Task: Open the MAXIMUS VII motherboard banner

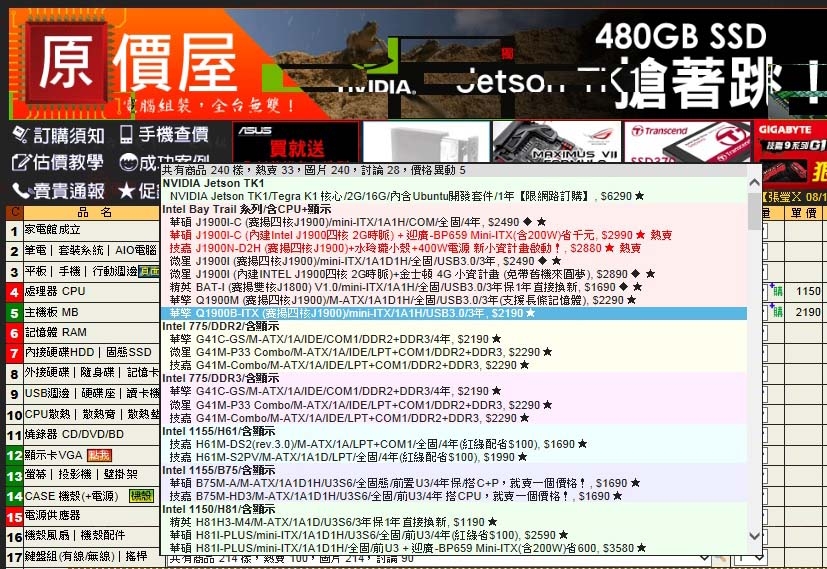Action: click(555, 142)
